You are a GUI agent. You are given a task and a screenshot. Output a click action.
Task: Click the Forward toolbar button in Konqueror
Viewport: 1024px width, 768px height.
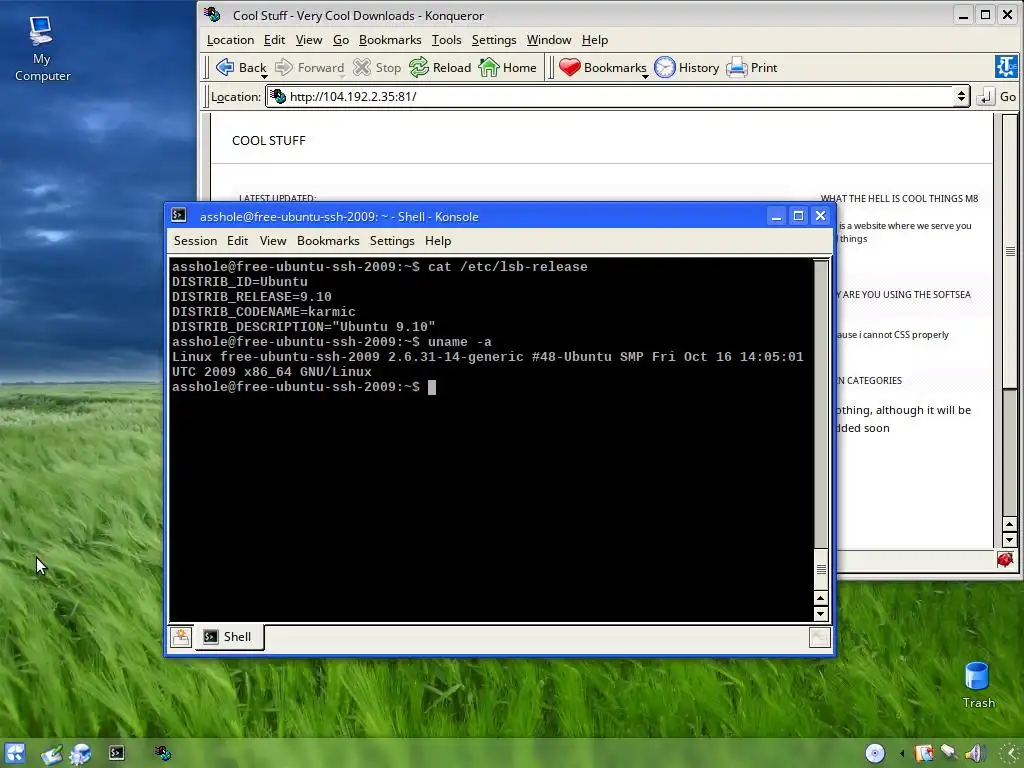click(310, 67)
